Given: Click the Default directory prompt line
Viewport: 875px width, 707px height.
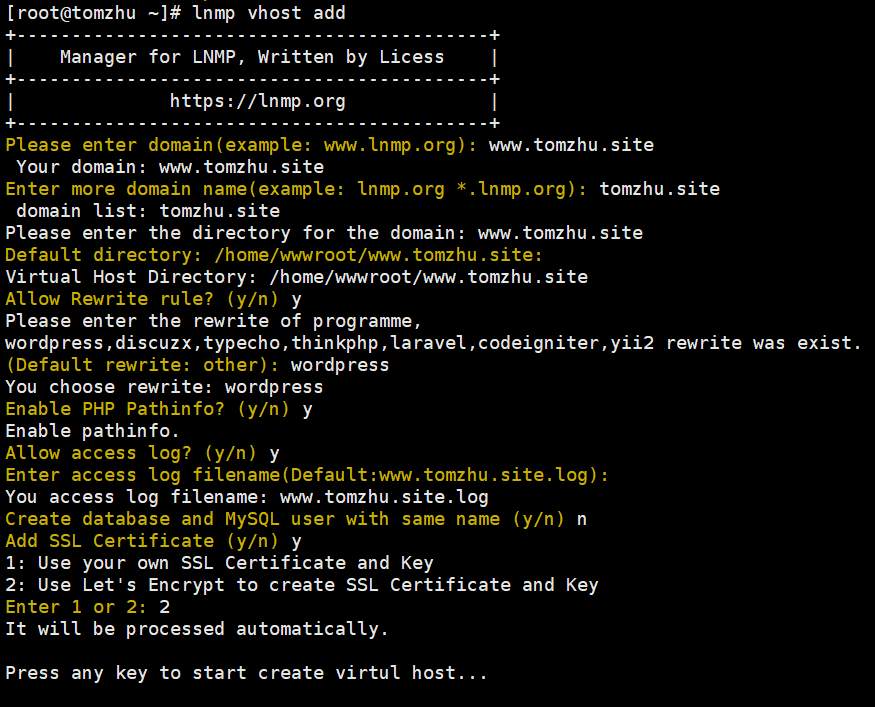Looking at the screenshot, I should [274, 255].
